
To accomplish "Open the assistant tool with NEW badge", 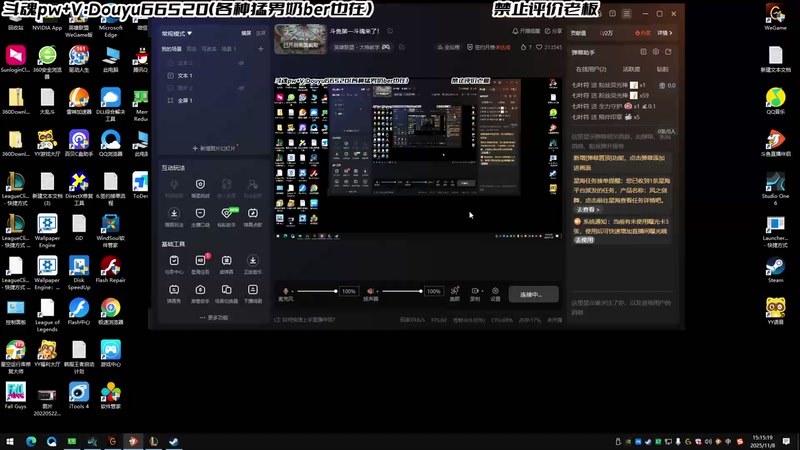I will tap(227, 217).
